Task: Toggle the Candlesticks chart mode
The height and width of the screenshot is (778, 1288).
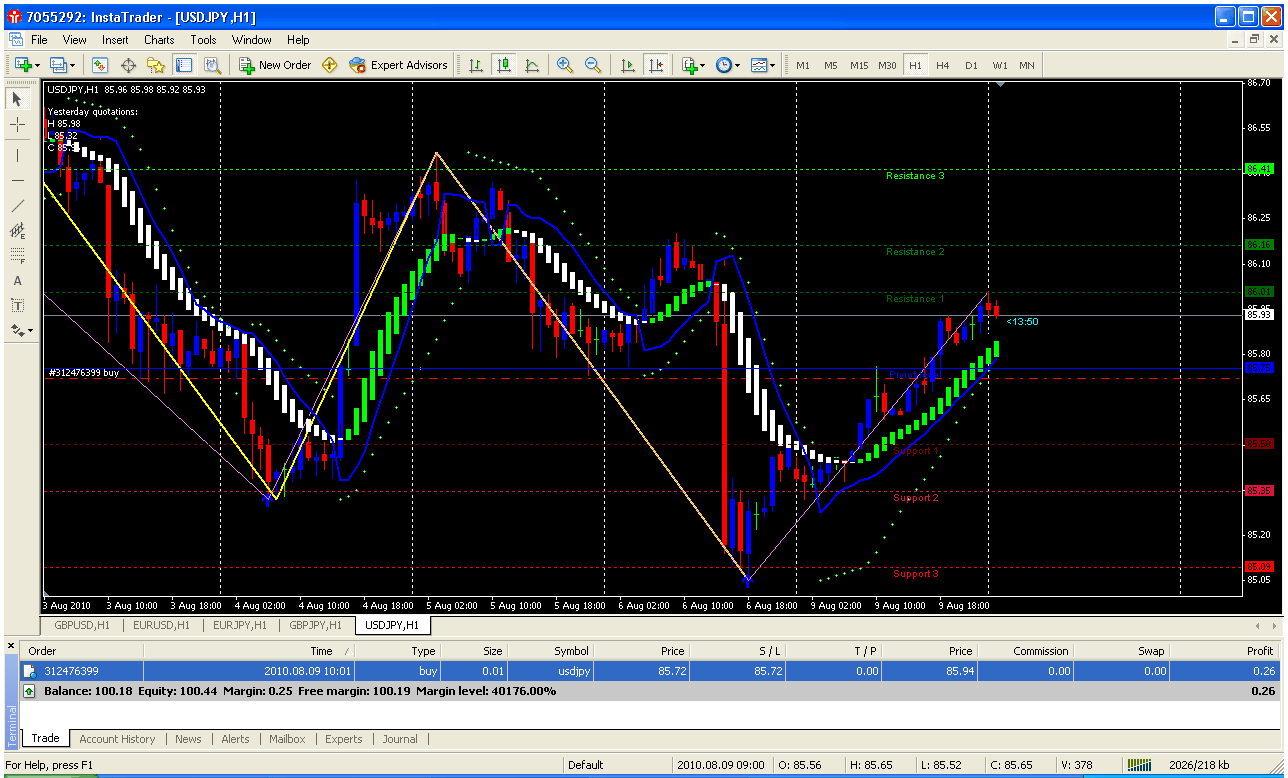Action: pos(504,65)
